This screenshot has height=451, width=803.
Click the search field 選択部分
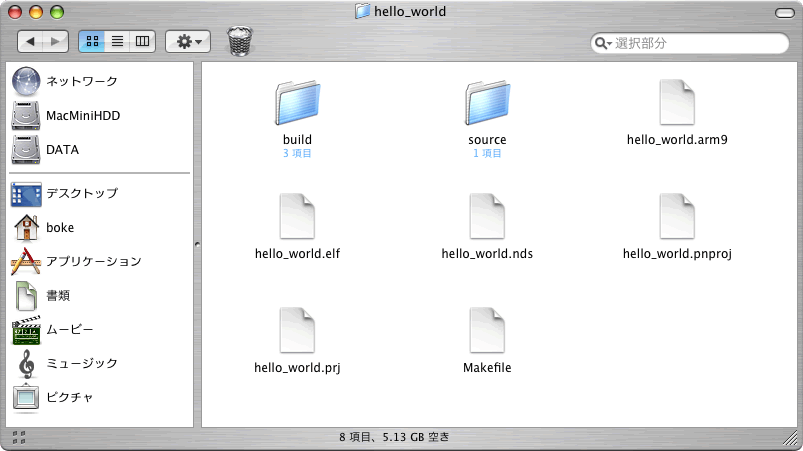[x=689, y=43]
